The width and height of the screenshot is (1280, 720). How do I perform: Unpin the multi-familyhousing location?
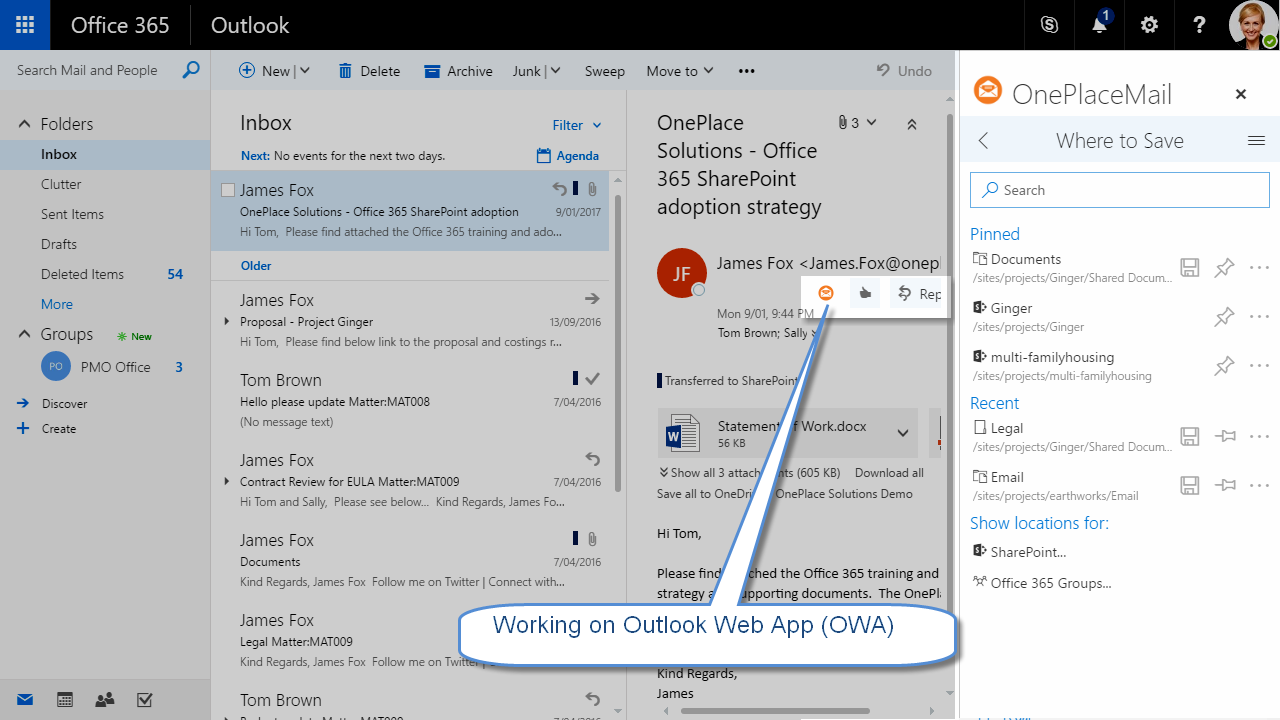pos(1224,365)
